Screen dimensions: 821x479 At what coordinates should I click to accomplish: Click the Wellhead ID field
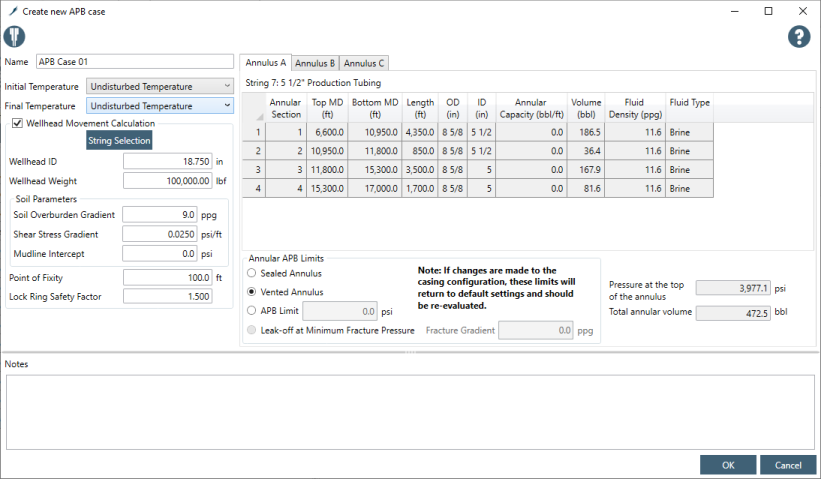point(168,162)
